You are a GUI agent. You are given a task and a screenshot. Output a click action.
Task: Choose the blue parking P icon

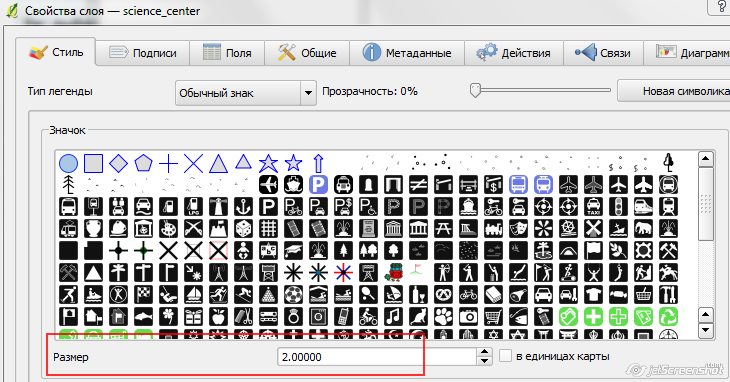click(x=318, y=185)
